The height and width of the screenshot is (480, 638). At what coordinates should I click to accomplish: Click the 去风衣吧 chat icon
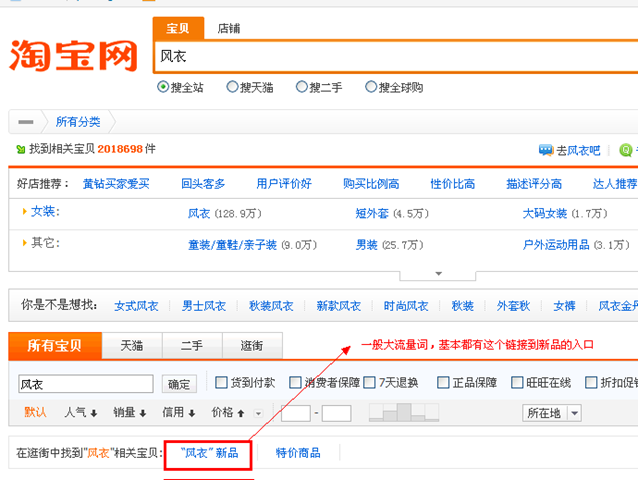click(x=545, y=150)
